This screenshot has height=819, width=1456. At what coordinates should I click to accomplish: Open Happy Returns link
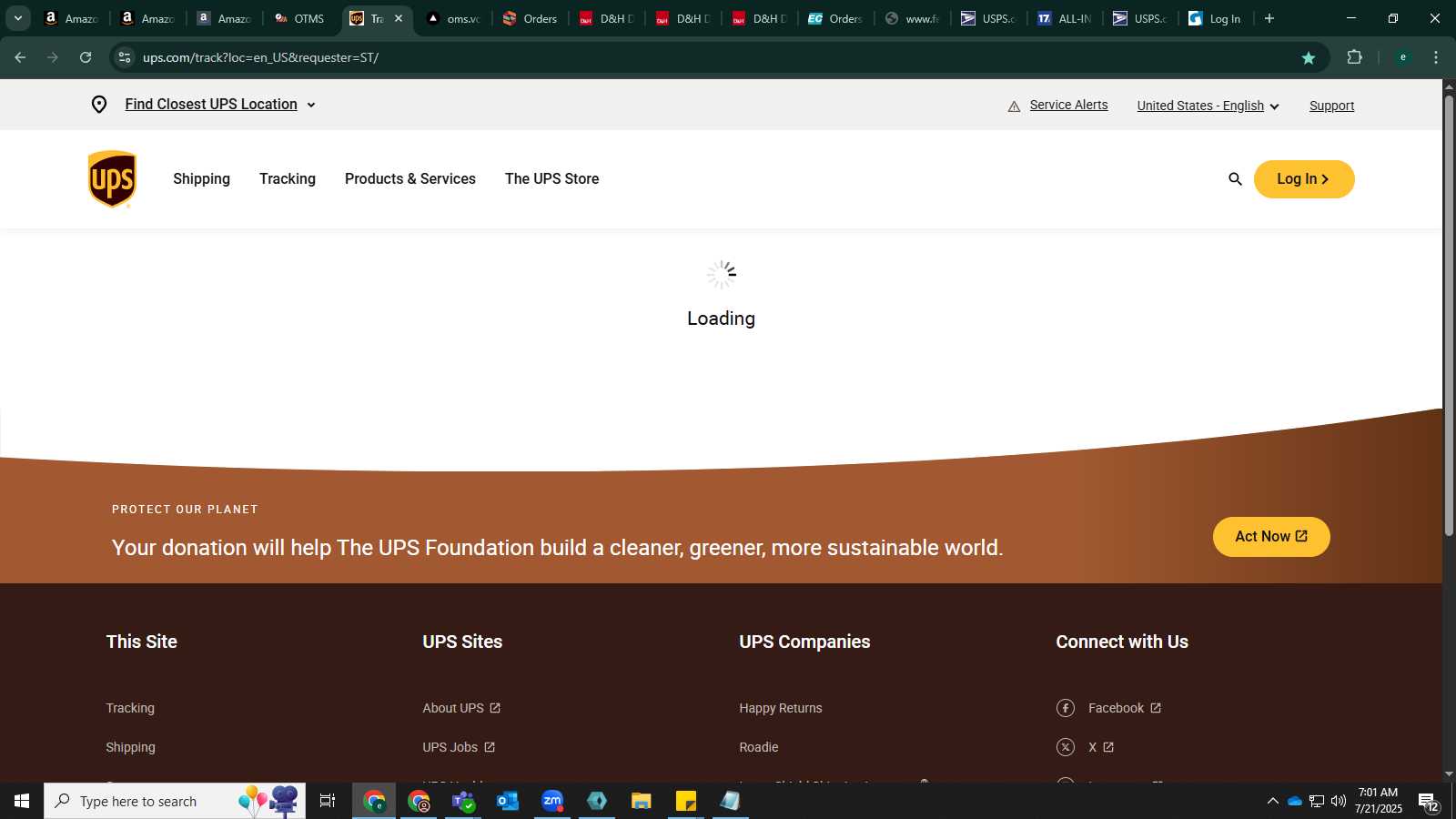(x=781, y=708)
